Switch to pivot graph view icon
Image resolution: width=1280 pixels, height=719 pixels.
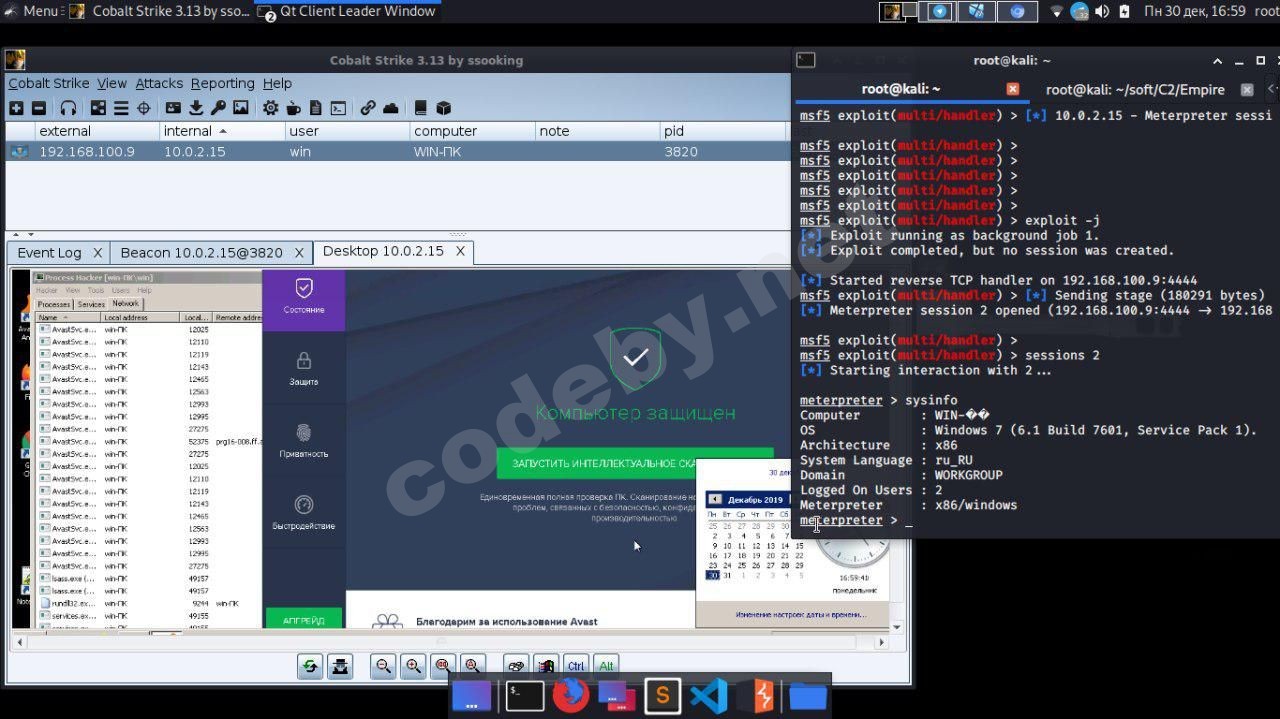click(x=98, y=108)
